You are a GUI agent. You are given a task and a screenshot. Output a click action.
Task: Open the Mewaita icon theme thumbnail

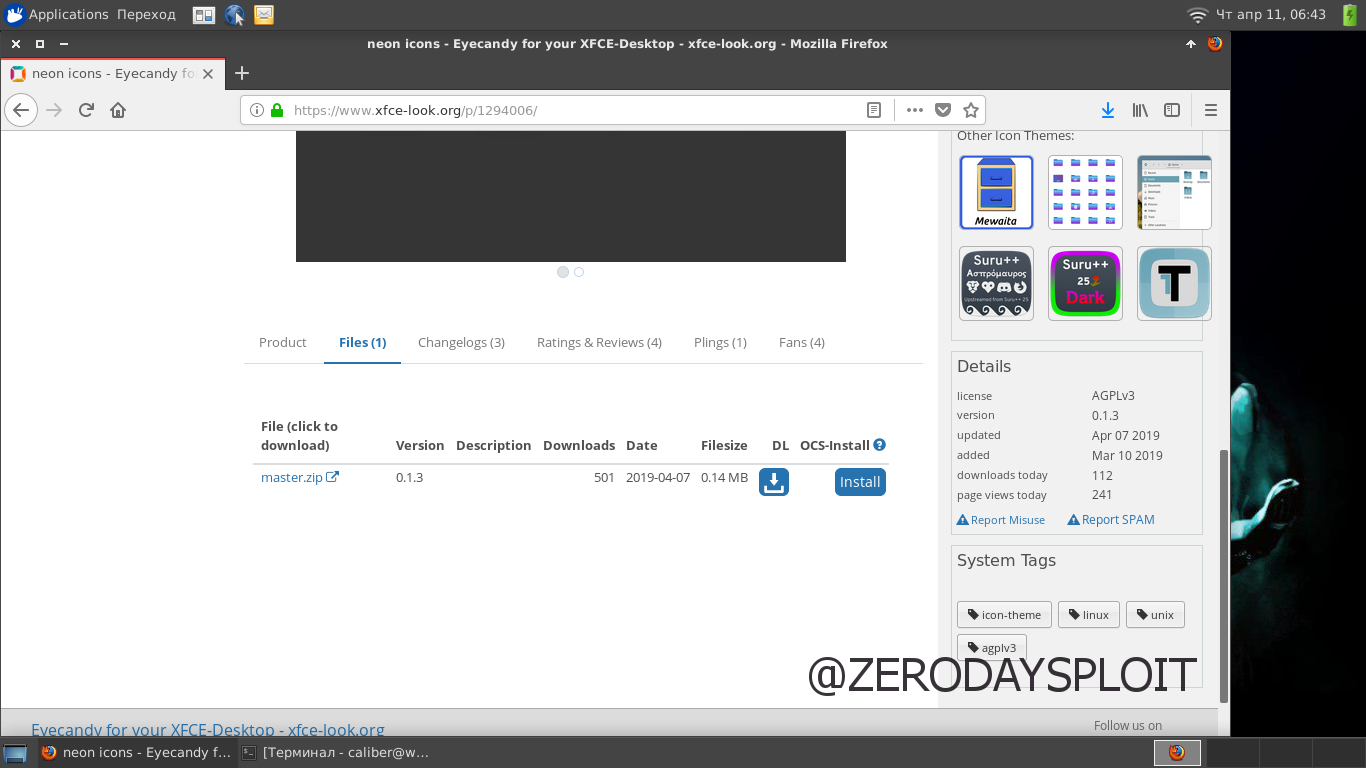[x=996, y=192]
